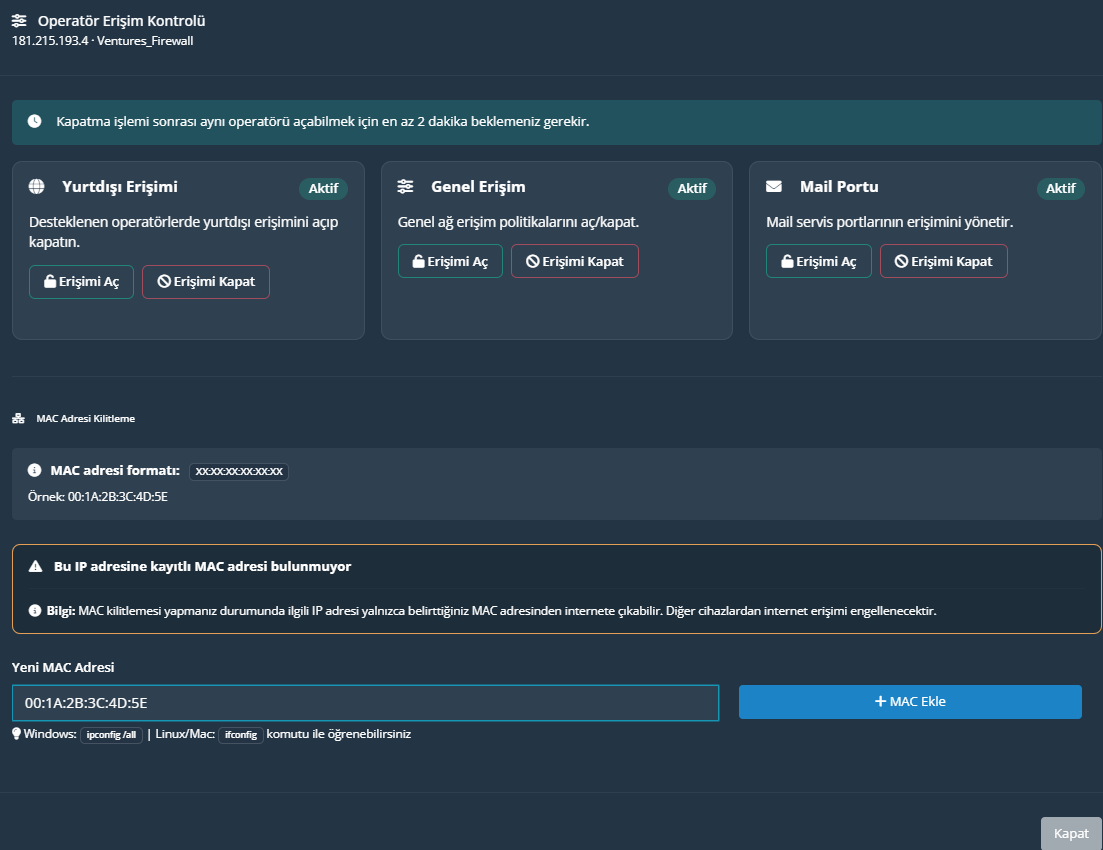
Task: Click Bu IP adresine kayıtlı MAC adresi bulunmuyor
Action: coord(203,566)
